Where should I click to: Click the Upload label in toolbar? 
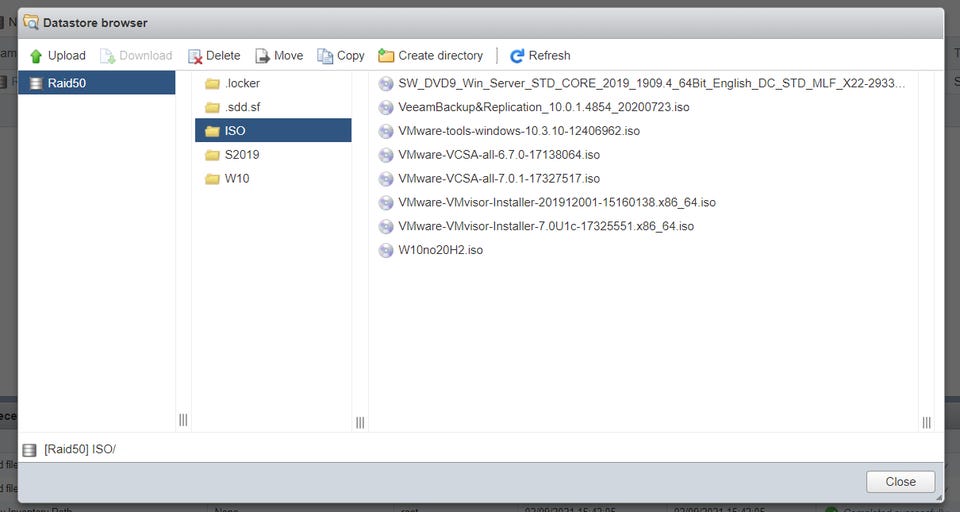point(67,56)
